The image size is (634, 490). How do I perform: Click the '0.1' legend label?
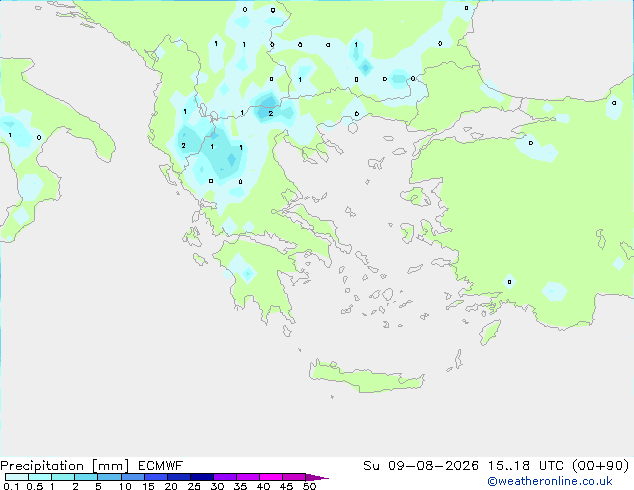11,486
